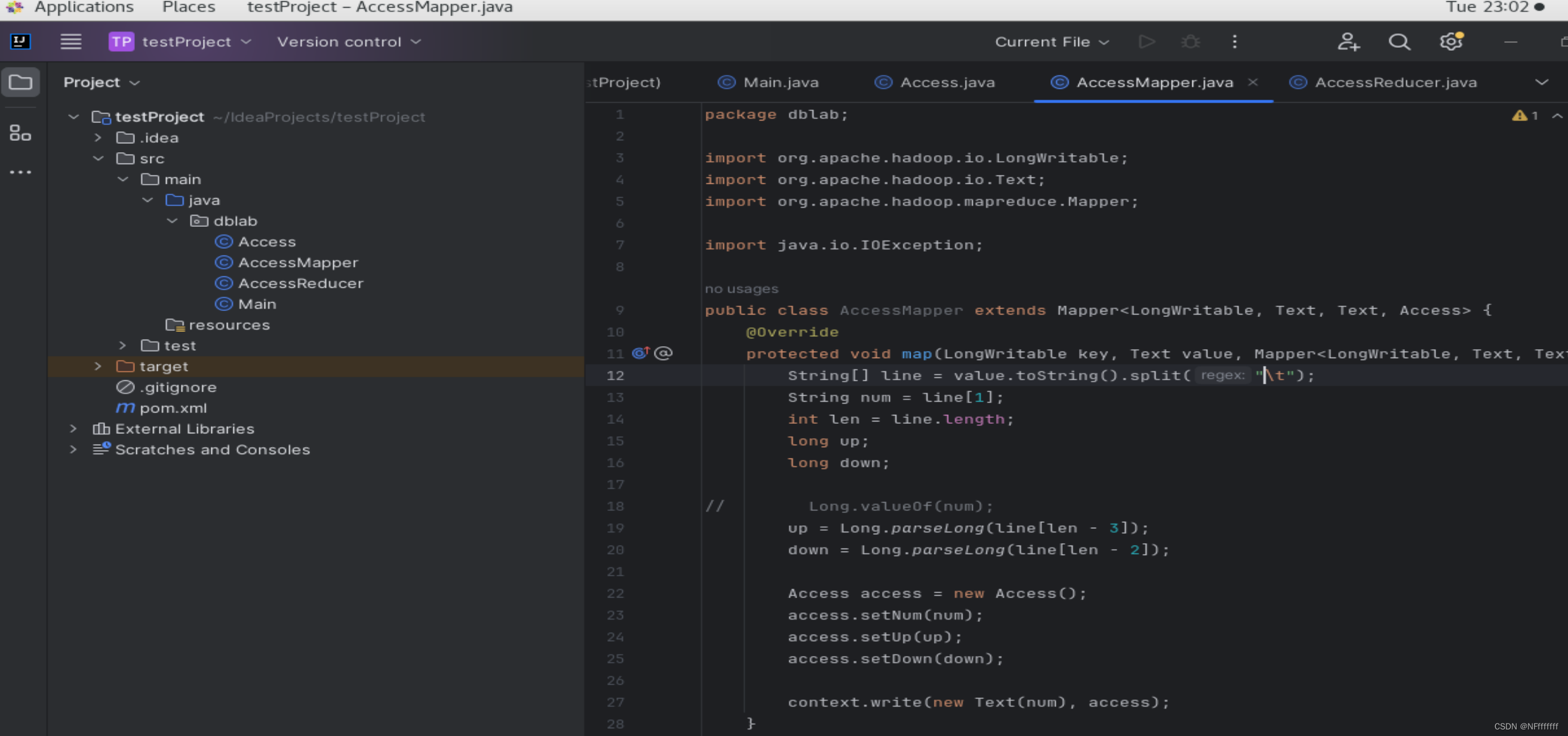
Task: Select the resources folder
Action: pos(218,325)
